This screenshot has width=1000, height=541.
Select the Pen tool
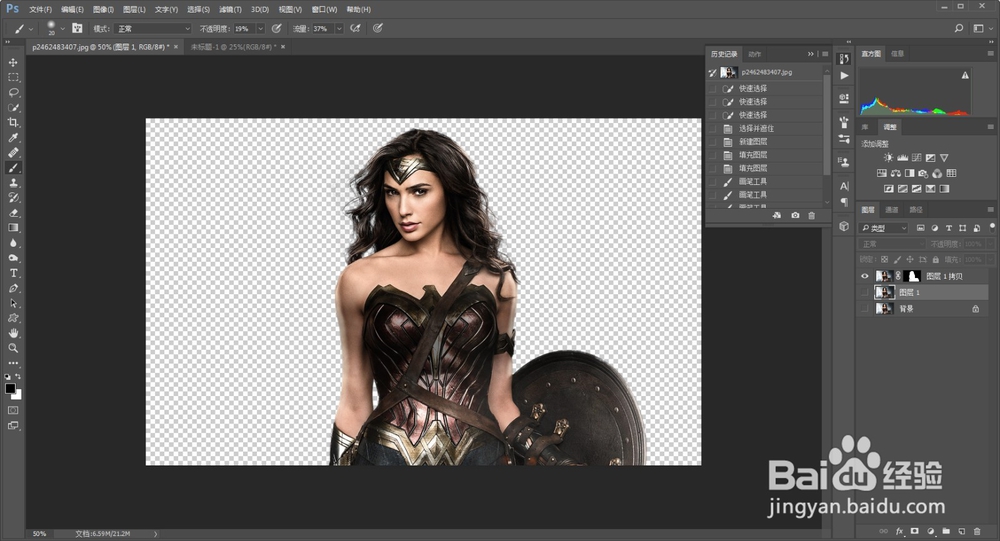(13, 288)
